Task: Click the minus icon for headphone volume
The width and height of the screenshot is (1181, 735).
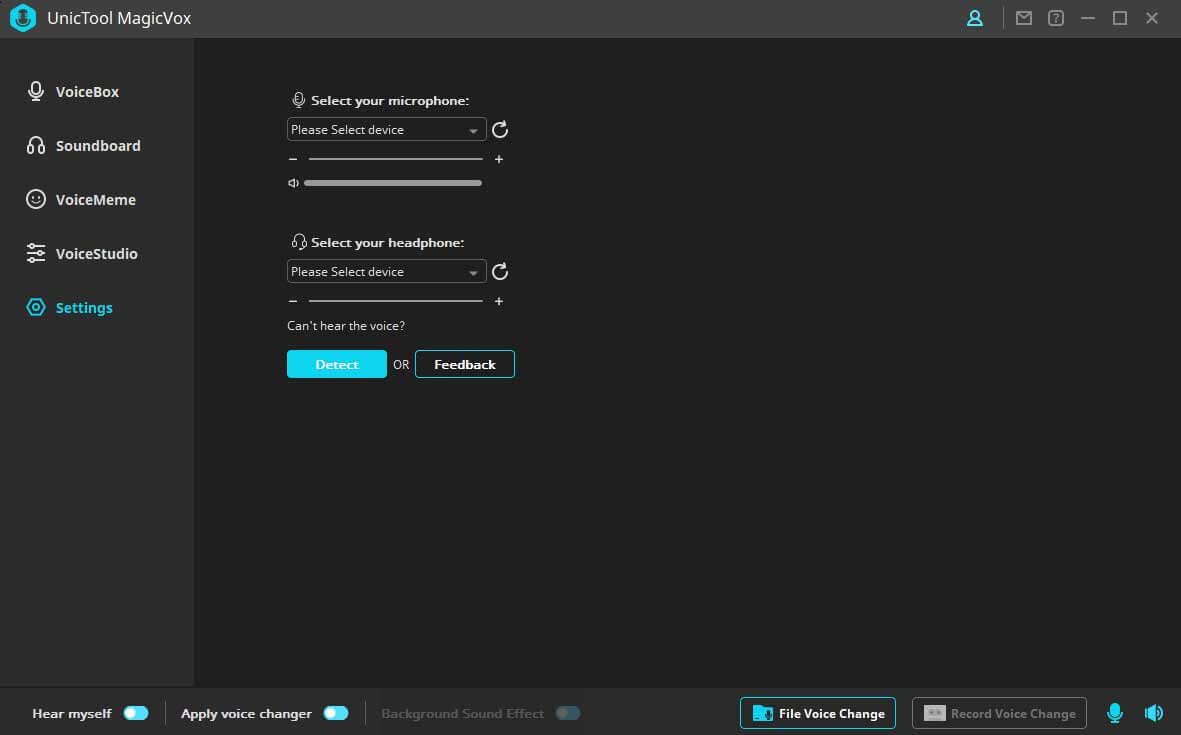Action: pos(293,301)
